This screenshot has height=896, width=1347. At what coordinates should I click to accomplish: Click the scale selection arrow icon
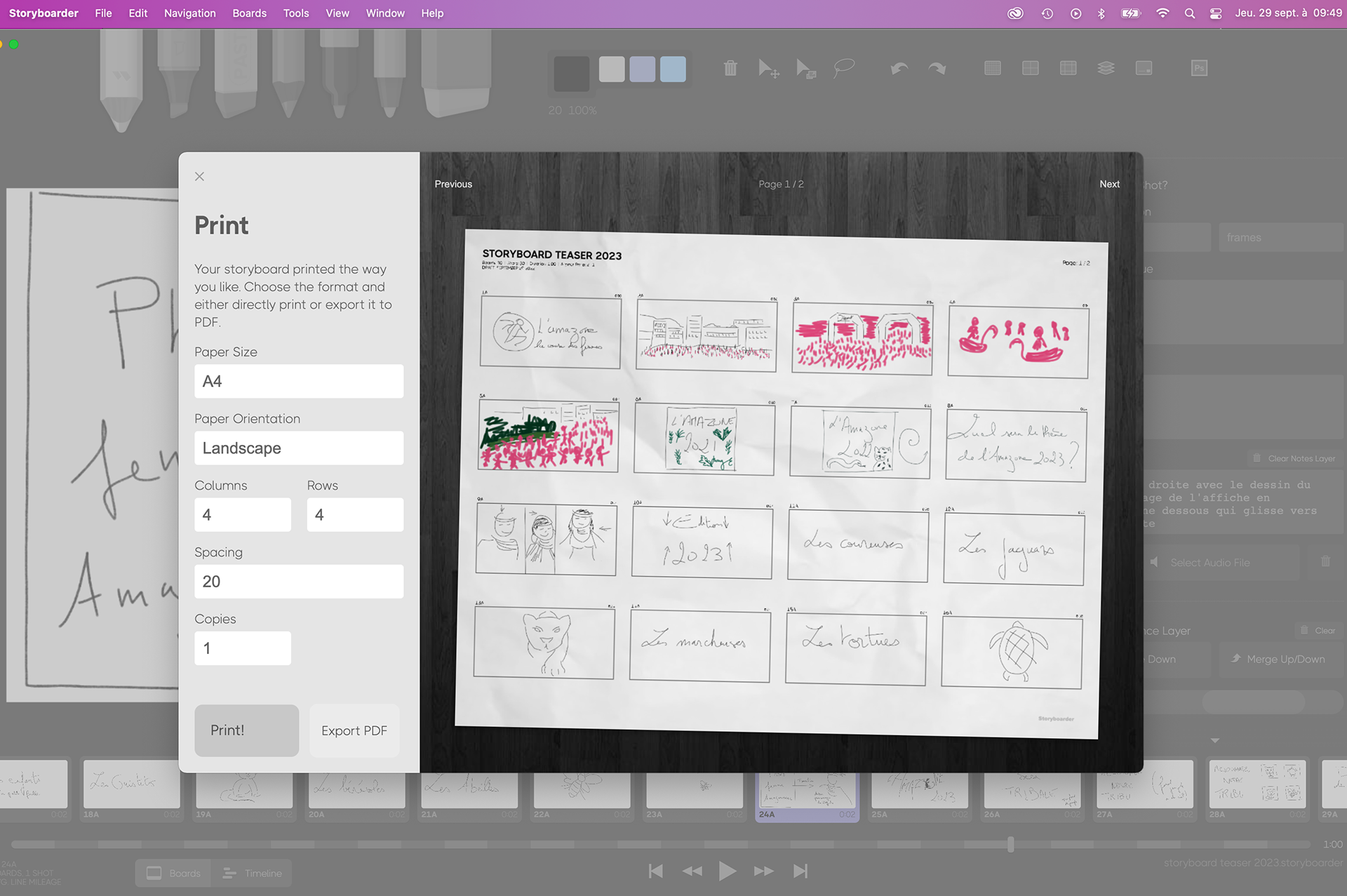(806, 68)
